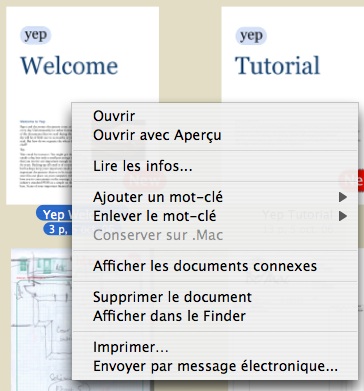Select Ouvrir avec Aperçu menu entry

click(x=215, y=135)
